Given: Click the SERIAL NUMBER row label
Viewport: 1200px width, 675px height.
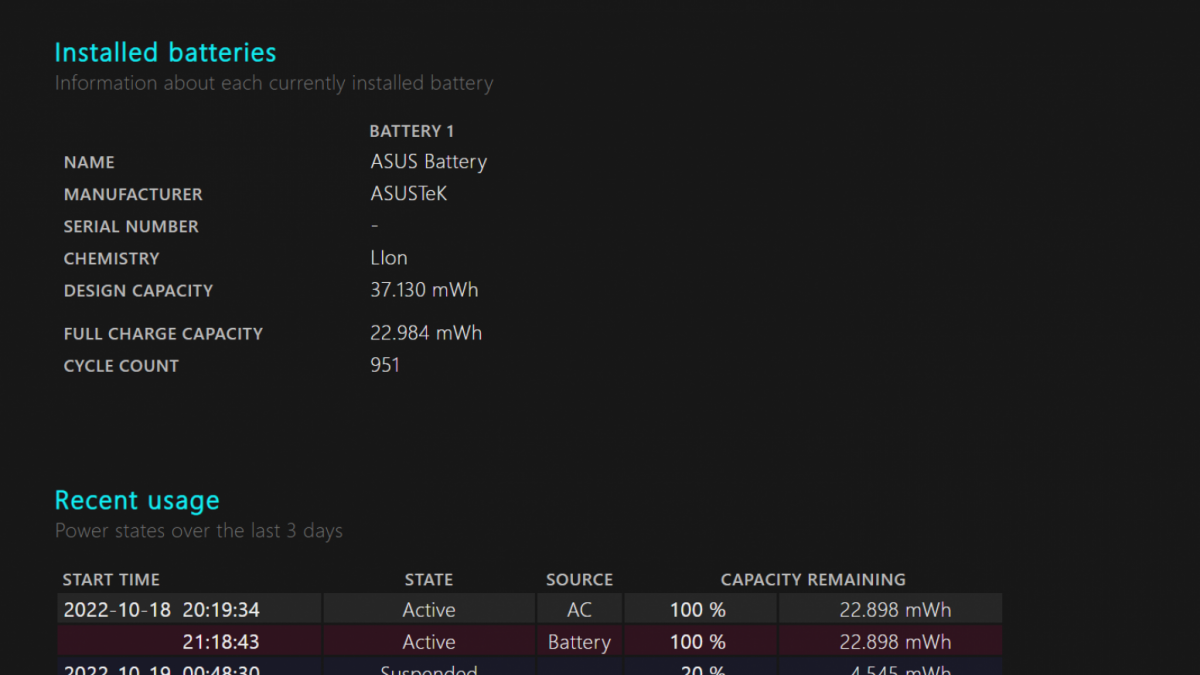Looking at the screenshot, I should point(131,226).
